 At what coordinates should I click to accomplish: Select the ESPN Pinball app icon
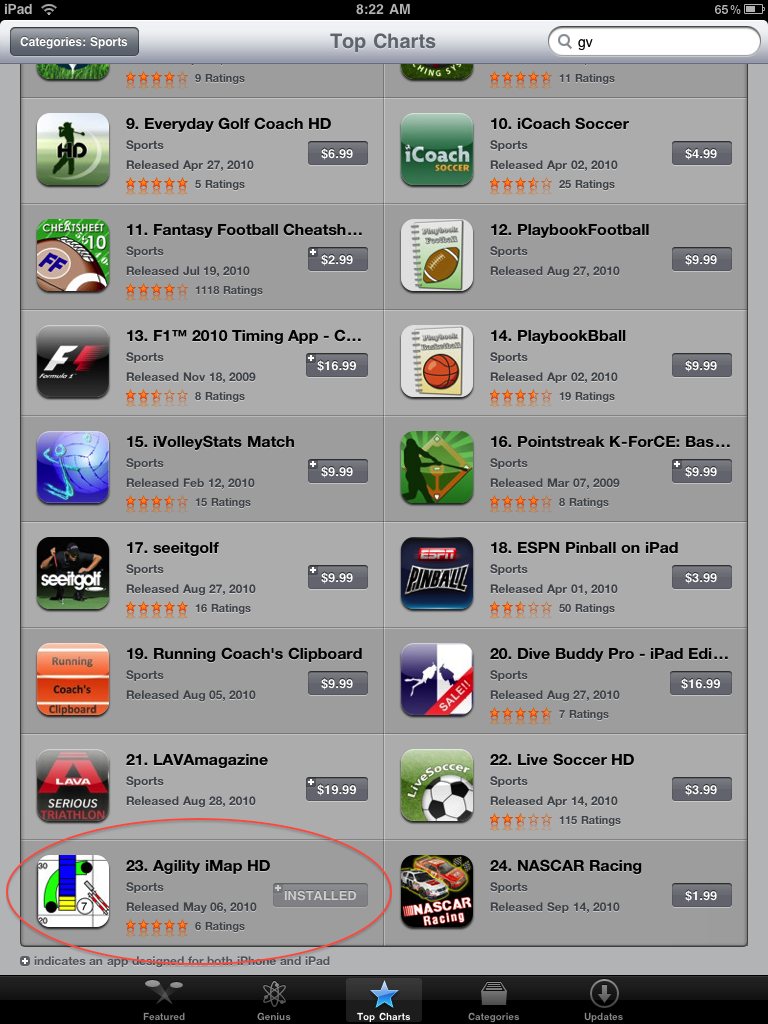[x=436, y=573]
